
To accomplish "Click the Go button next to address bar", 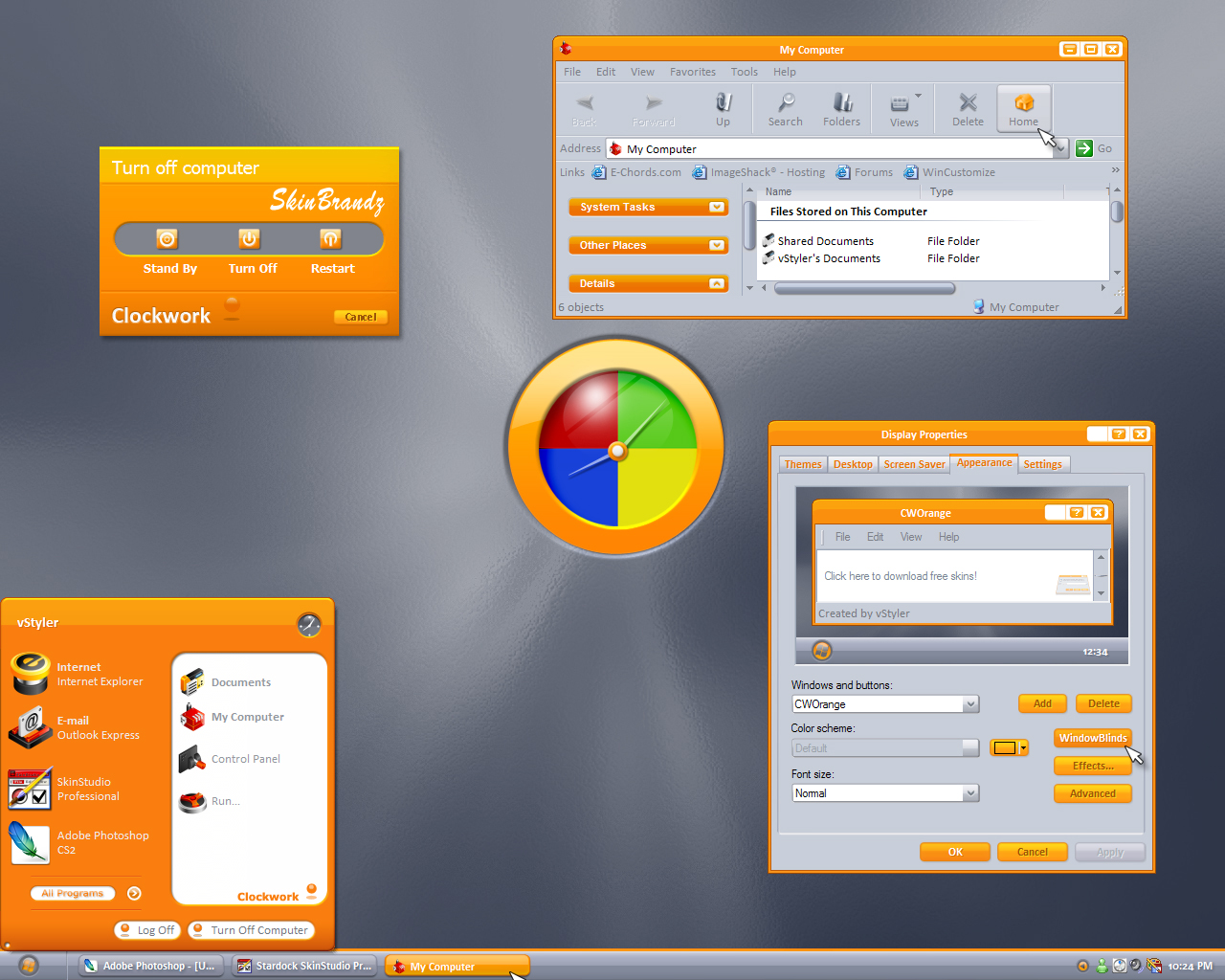I will [1094, 148].
